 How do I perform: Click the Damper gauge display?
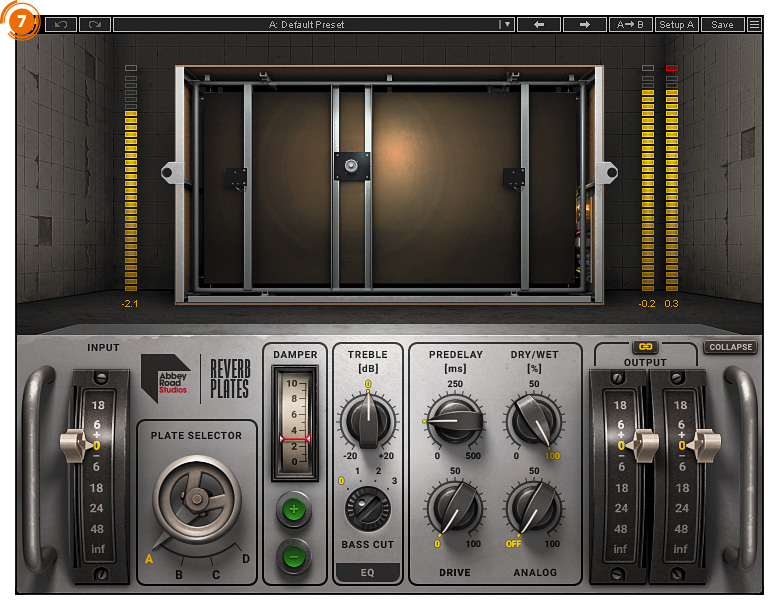point(295,424)
